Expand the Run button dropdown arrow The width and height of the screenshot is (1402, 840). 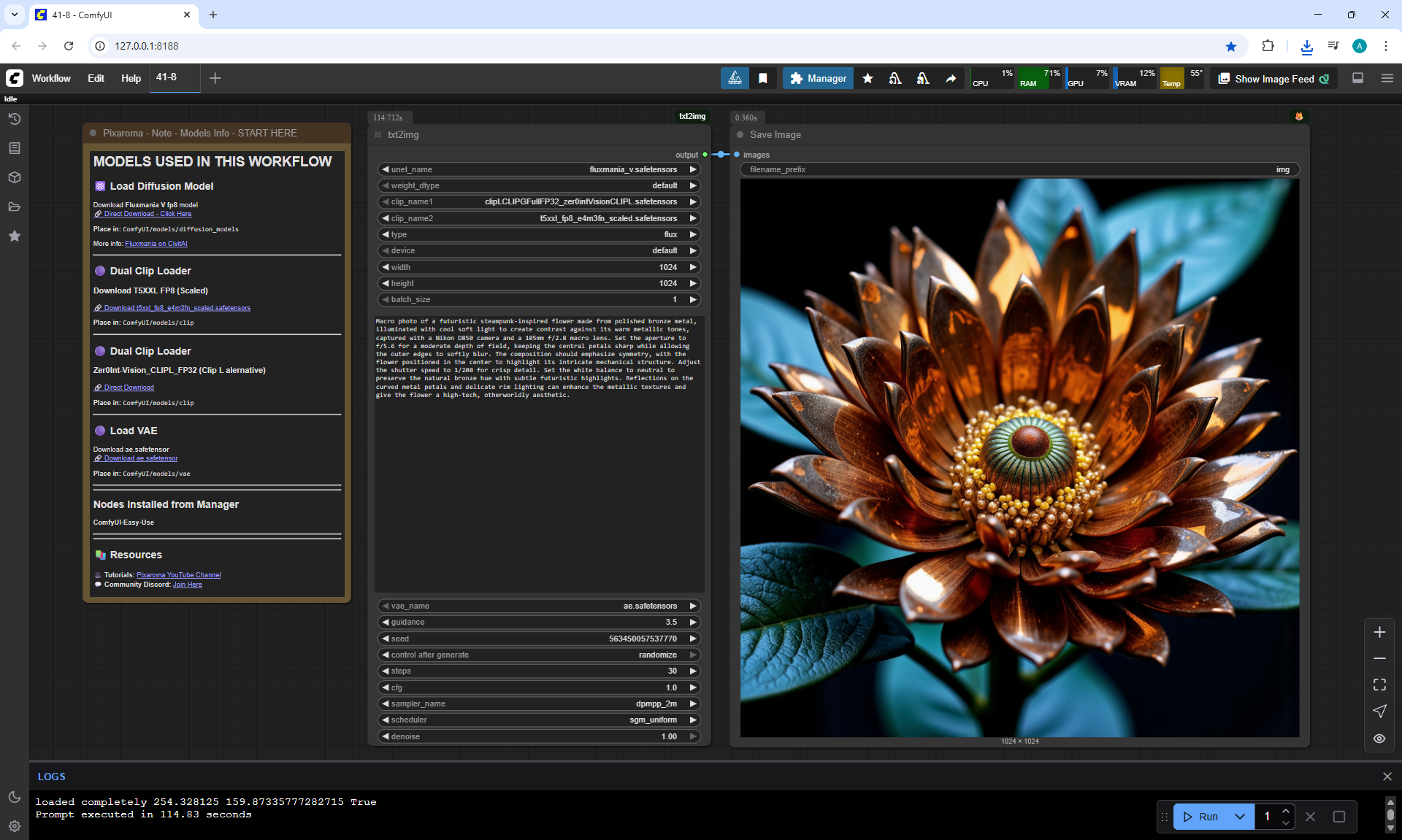pyautogui.click(x=1239, y=817)
